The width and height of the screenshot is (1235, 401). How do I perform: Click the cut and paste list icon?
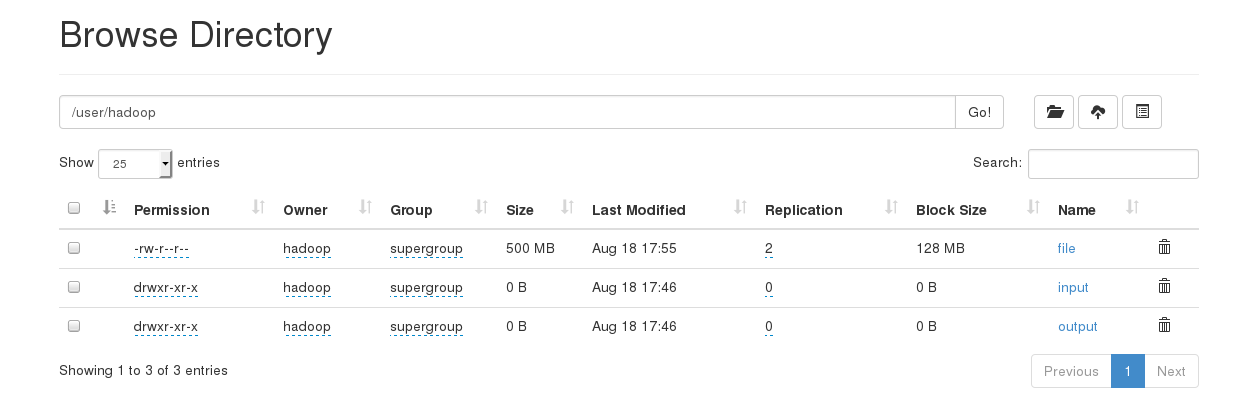pos(1142,112)
